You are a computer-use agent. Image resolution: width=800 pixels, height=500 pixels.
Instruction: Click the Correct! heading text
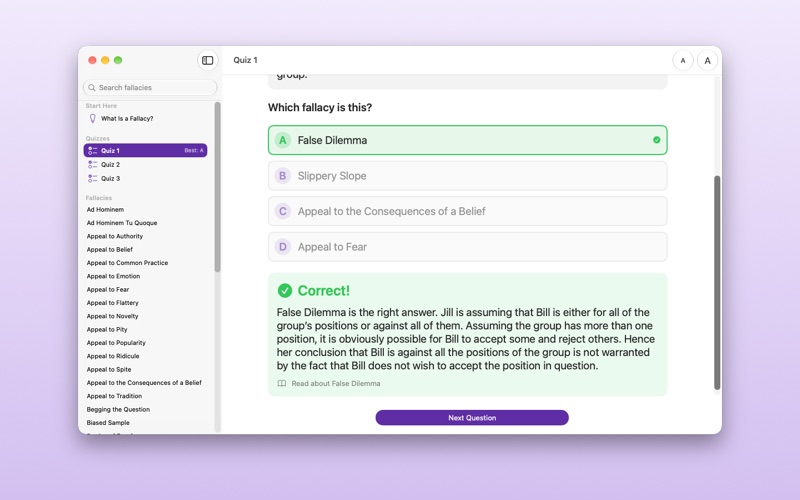pos(323,290)
